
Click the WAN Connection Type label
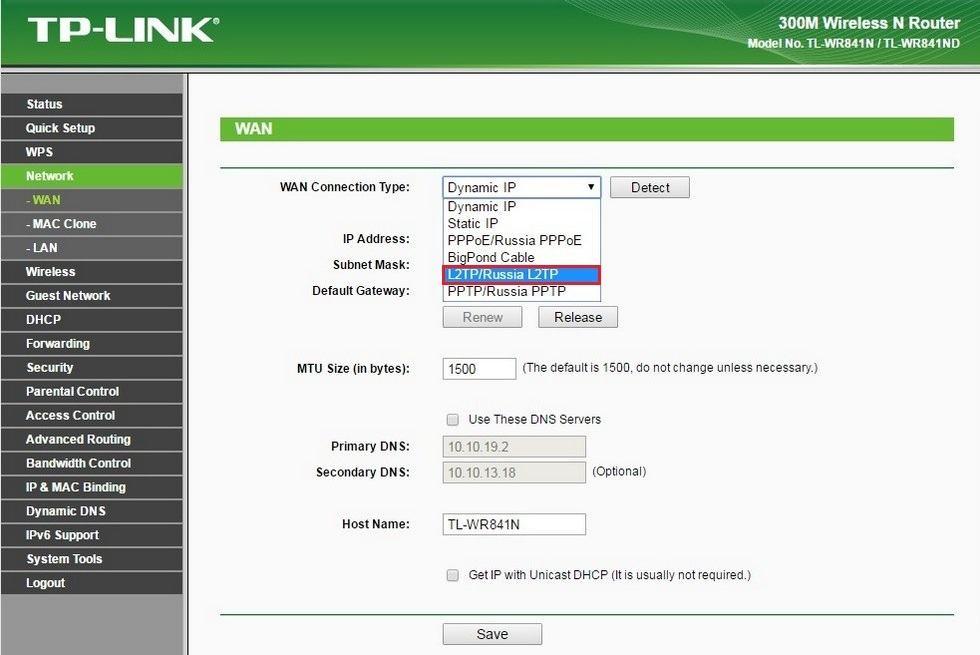click(x=344, y=187)
